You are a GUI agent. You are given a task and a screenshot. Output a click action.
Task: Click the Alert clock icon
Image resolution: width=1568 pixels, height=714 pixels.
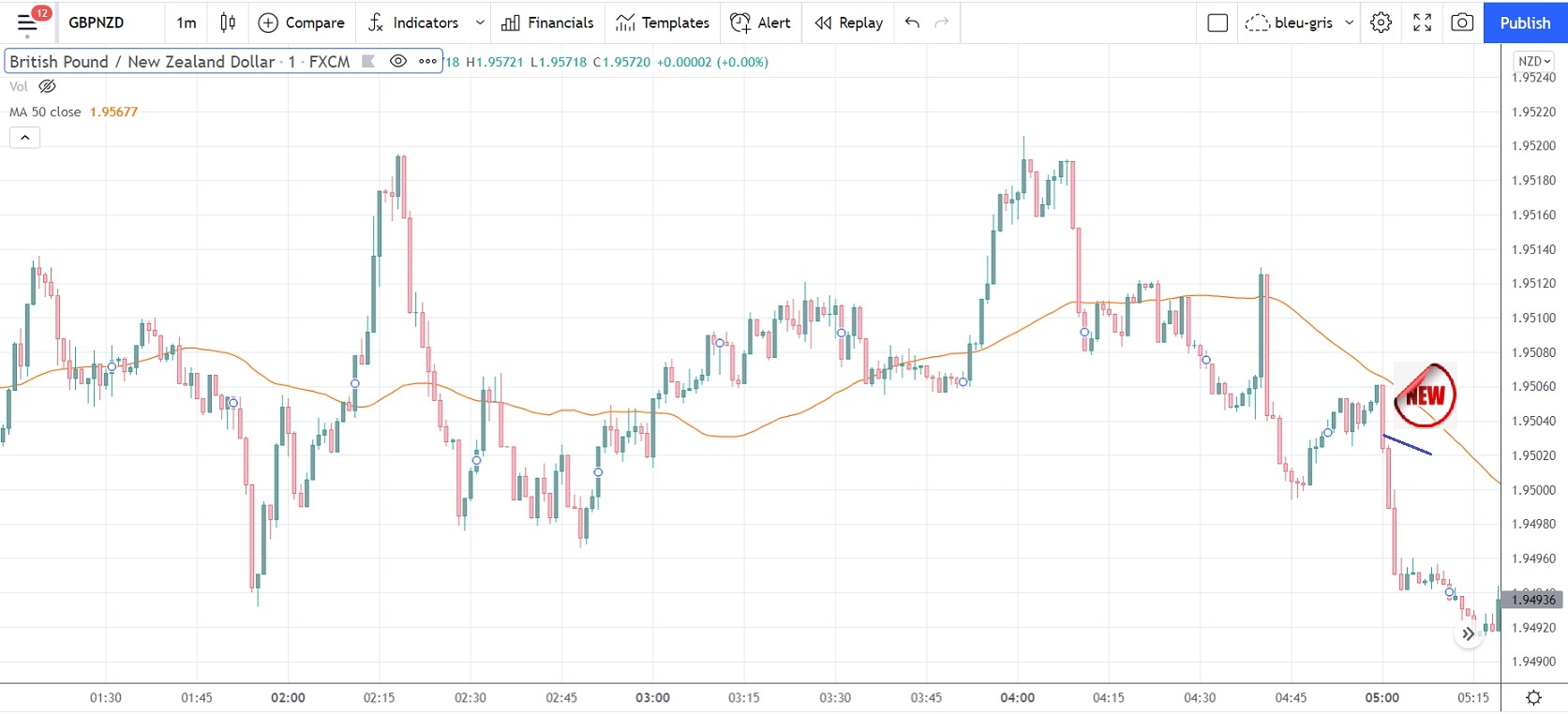point(740,22)
